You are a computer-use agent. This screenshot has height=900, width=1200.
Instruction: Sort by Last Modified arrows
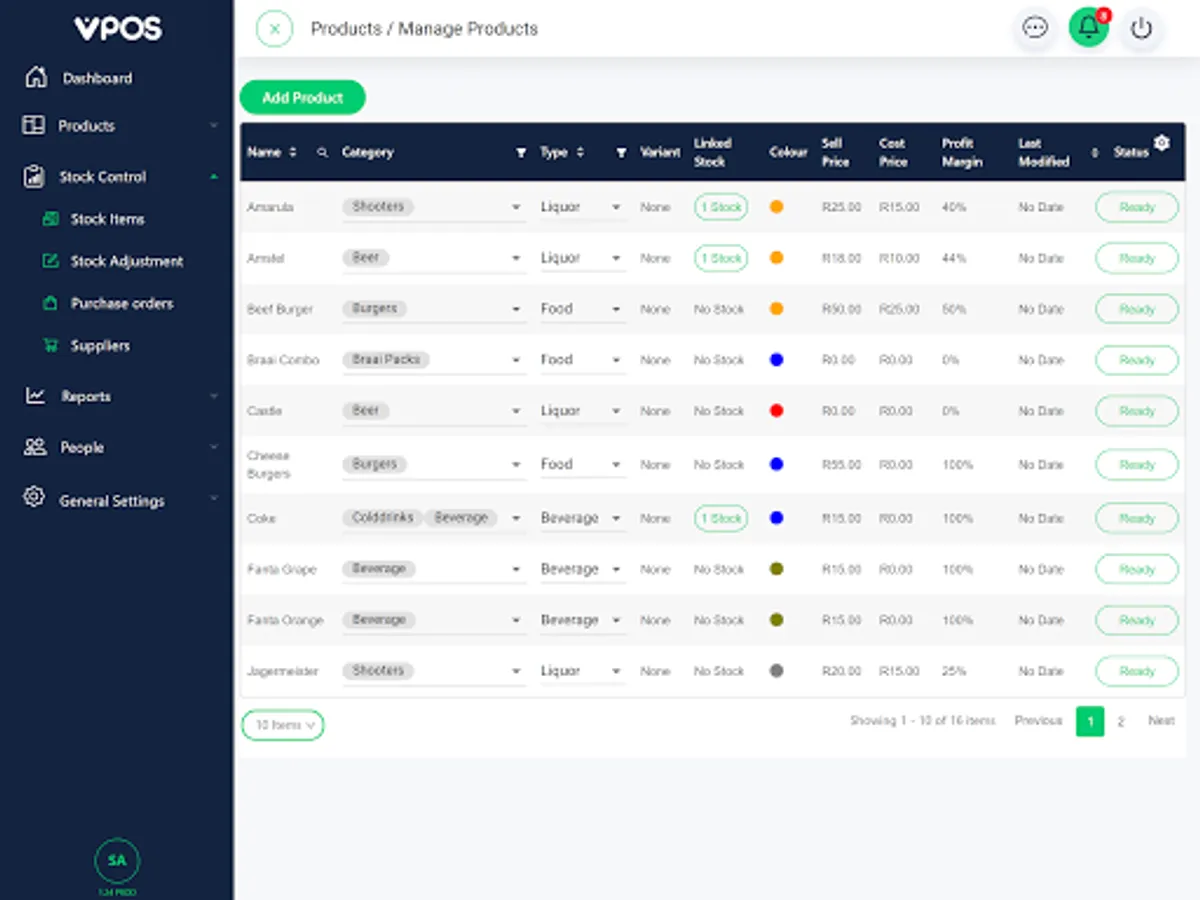[1094, 152]
